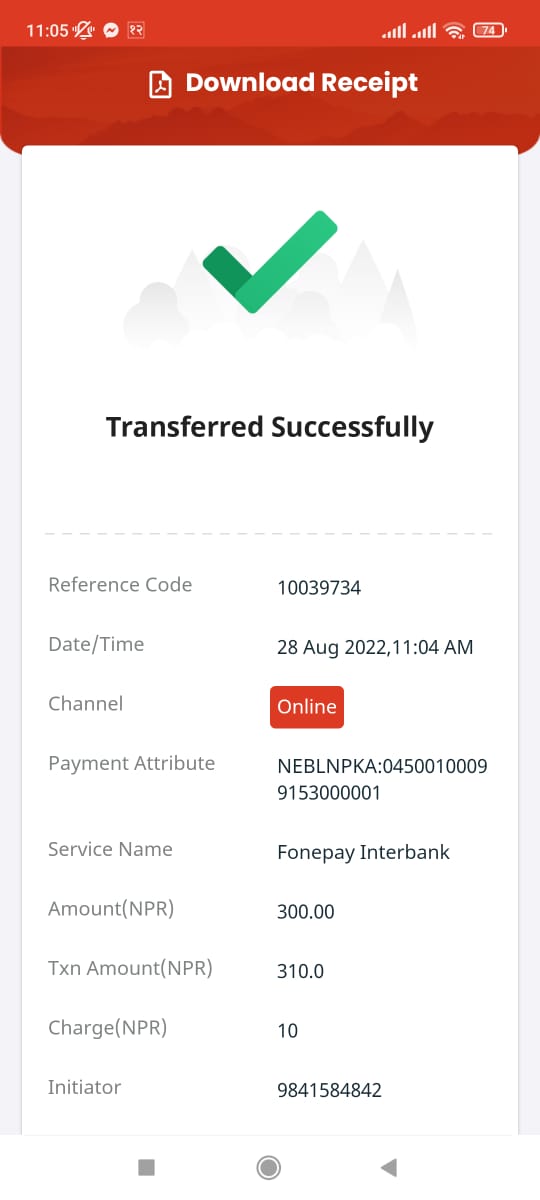This screenshot has width=540, height=1200.
Task: Tap the status bar clock showing 11:05
Action: point(46,30)
